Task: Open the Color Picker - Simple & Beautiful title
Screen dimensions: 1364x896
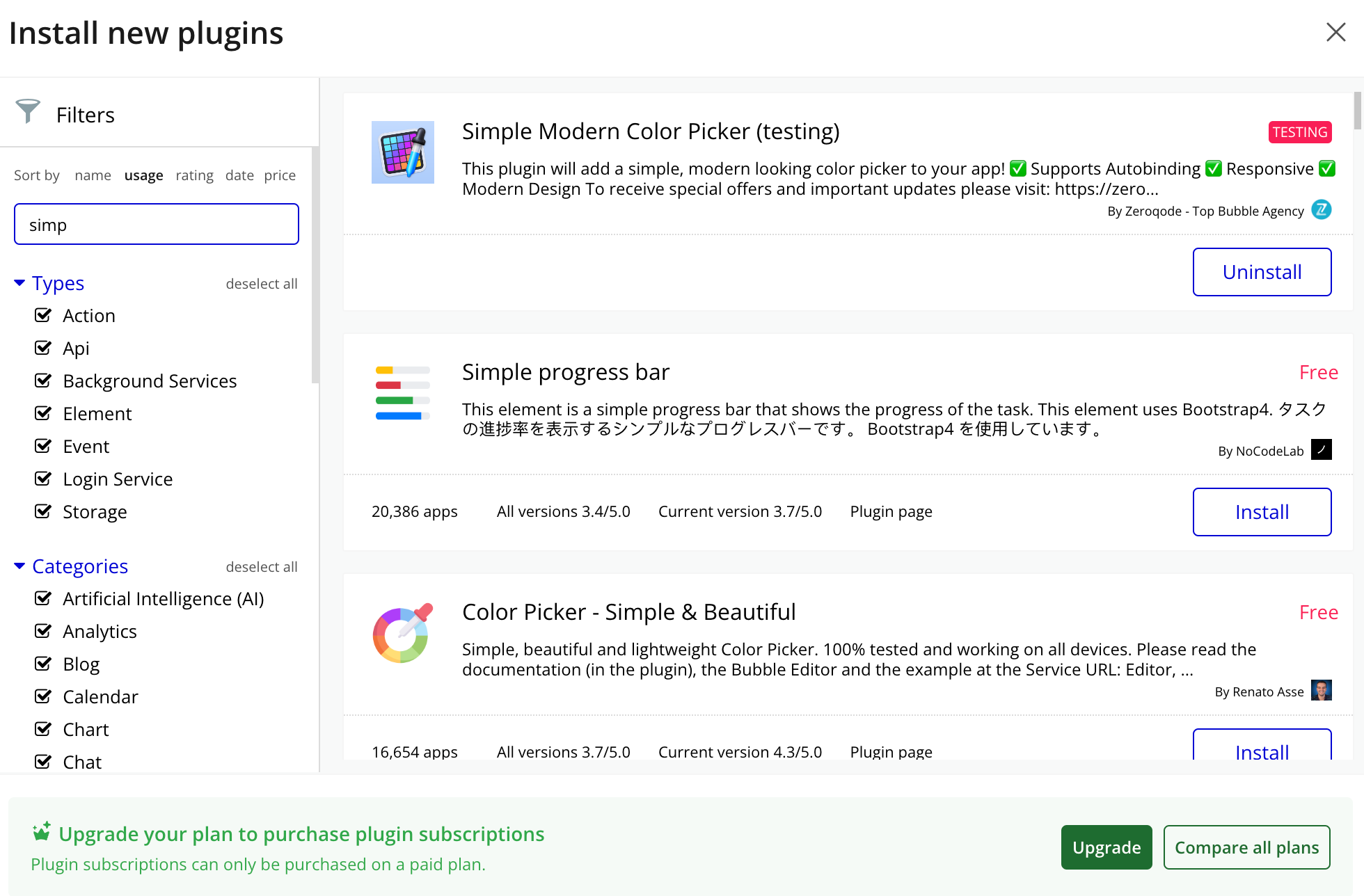Action: [x=628, y=612]
